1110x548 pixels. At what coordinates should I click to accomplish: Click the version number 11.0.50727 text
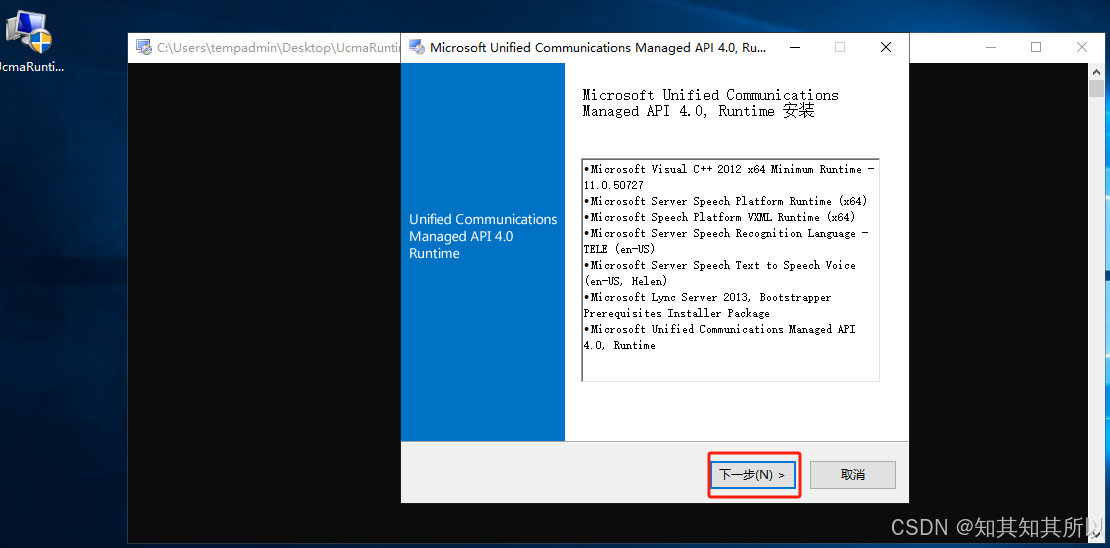tap(614, 185)
